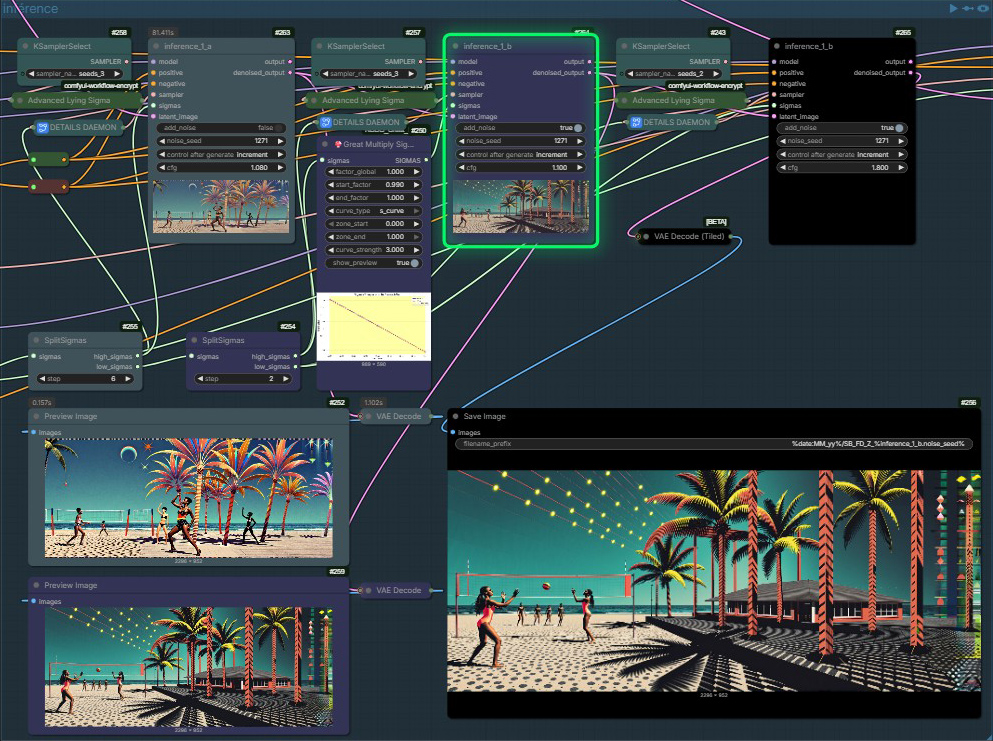Click the inference group title at top-left
The width and height of the screenshot is (993, 741).
pos(30,7)
